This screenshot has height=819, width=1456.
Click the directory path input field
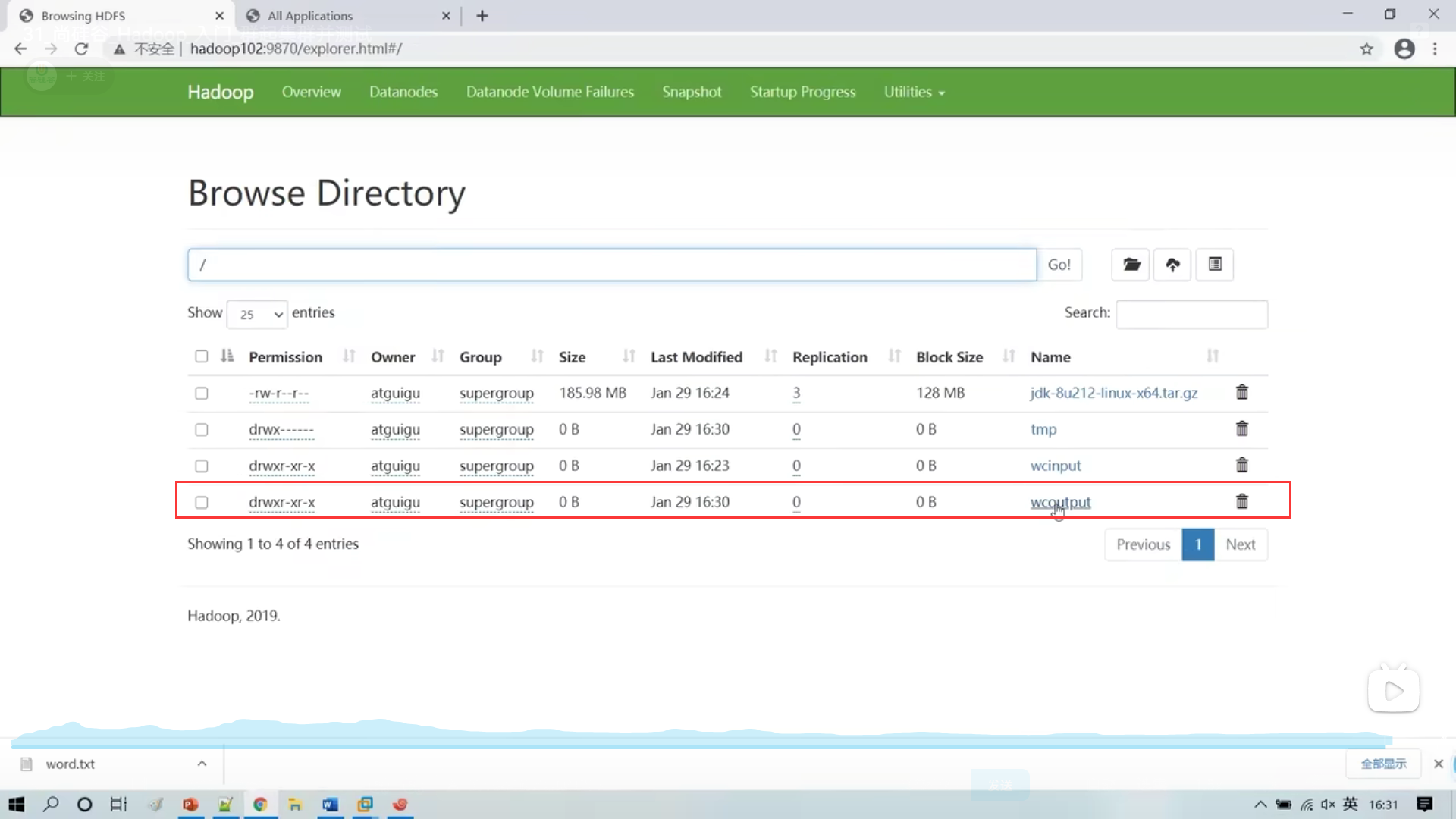pos(612,265)
